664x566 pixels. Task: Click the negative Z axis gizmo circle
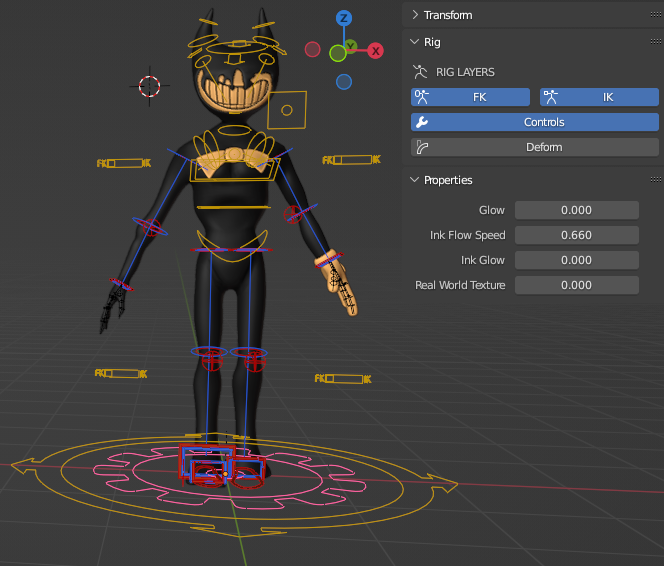coord(344,82)
